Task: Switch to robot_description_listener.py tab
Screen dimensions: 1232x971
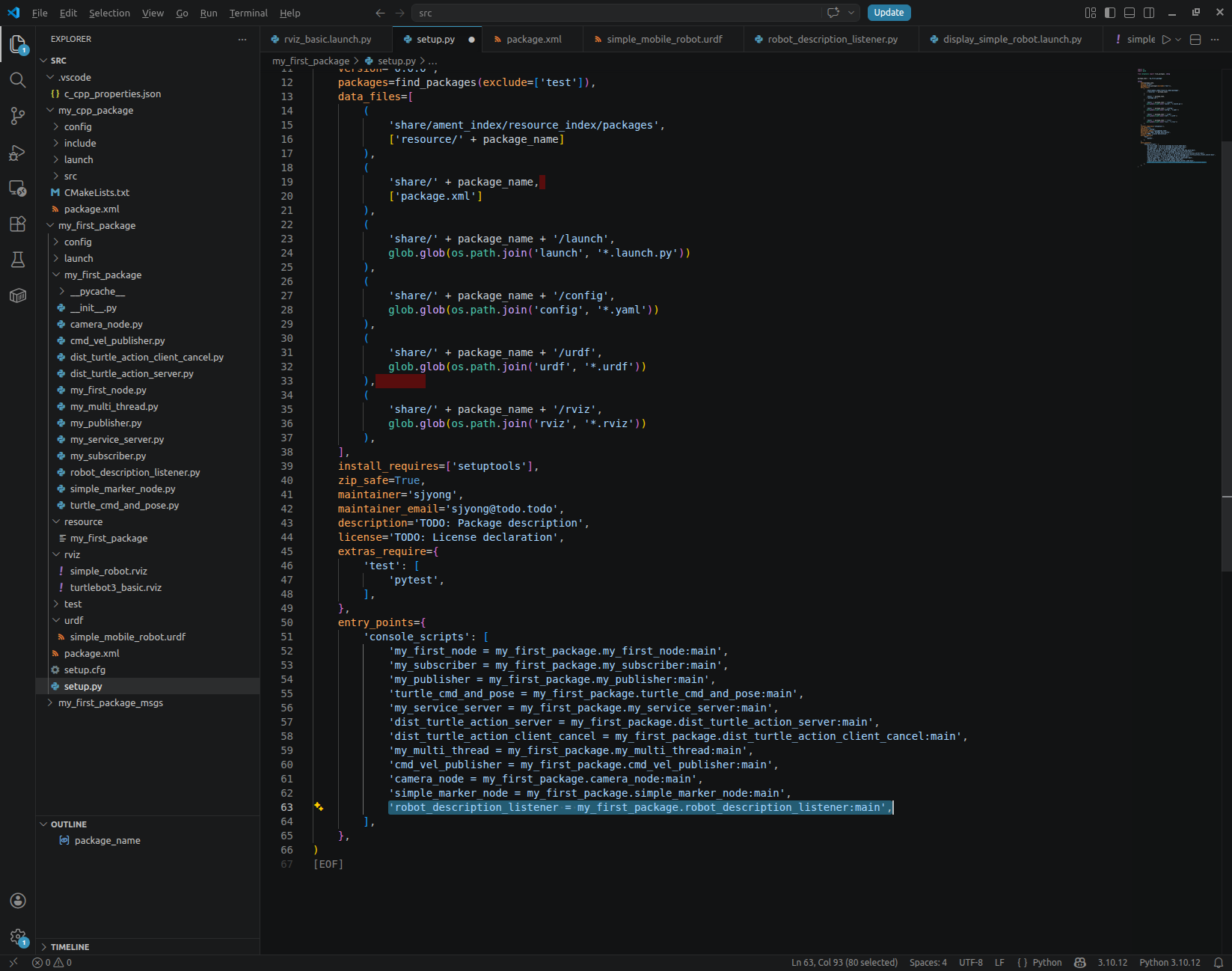Action: pyautogui.click(x=832, y=40)
